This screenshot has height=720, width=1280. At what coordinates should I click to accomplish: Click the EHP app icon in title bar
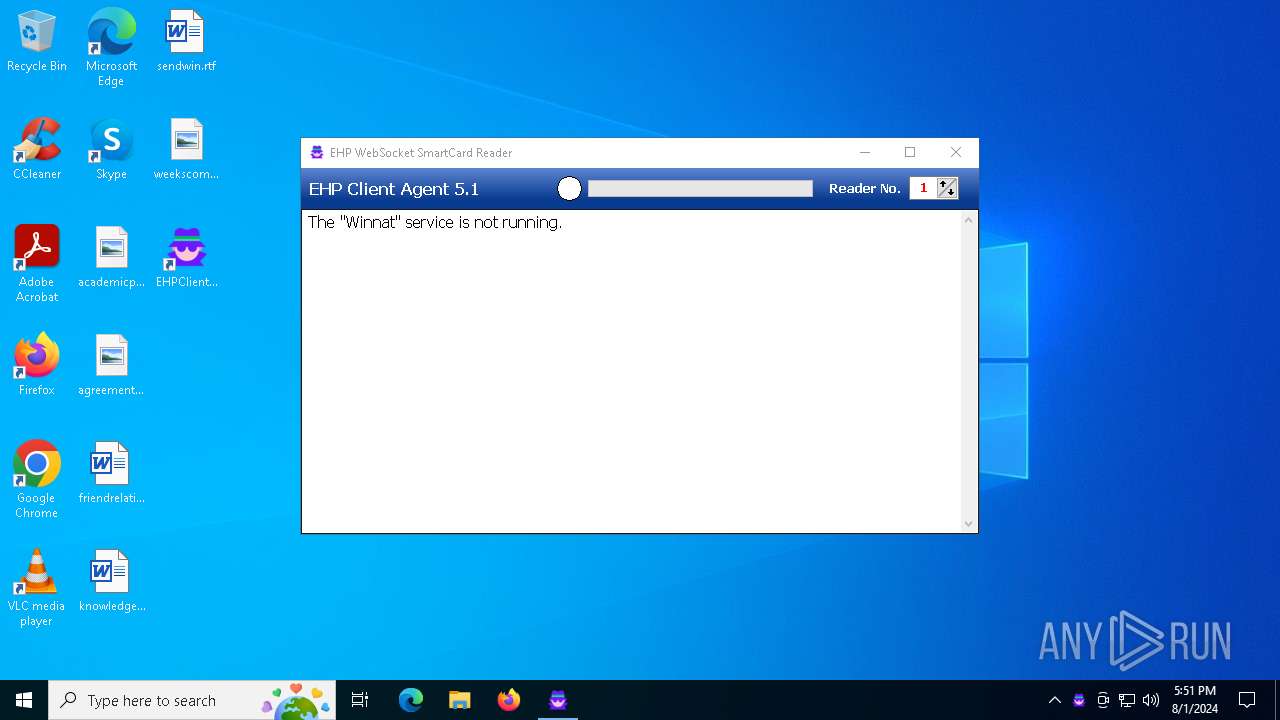tap(317, 153)
